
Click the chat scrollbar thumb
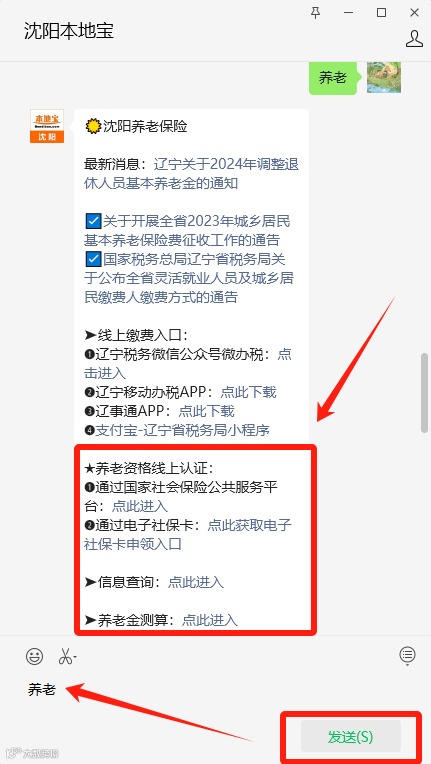tap(424, 392)
